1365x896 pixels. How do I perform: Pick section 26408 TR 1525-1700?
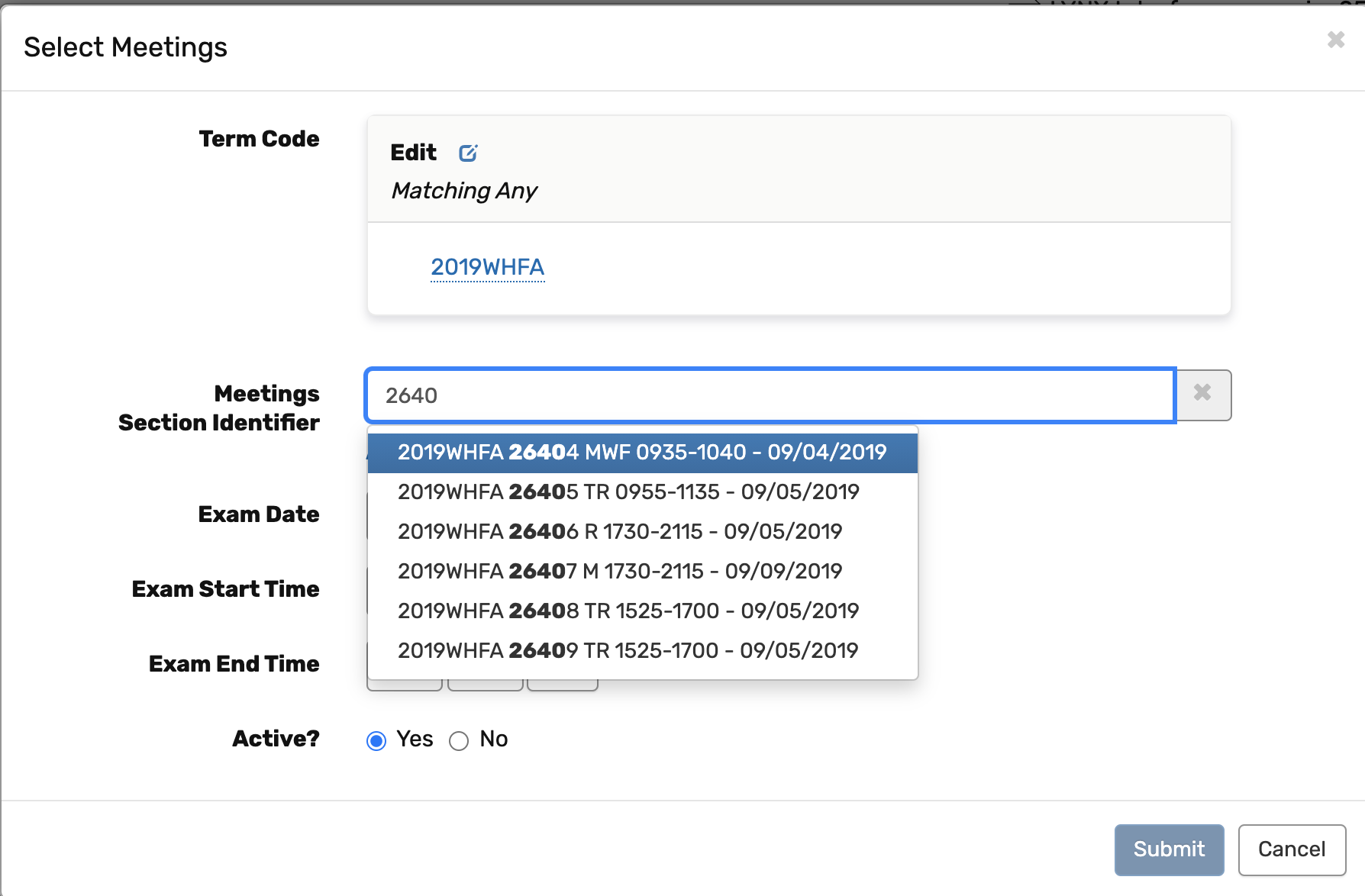coord(628,611)
